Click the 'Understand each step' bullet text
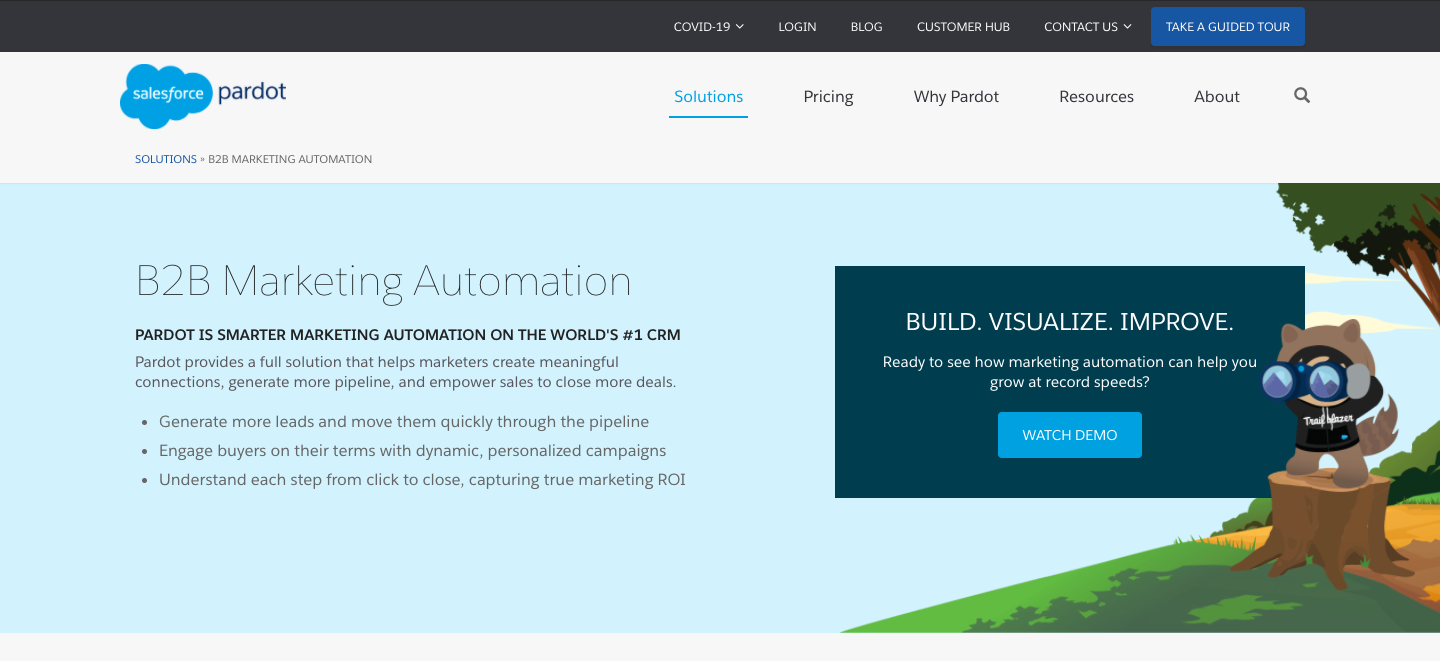 (x=422, y=480)
